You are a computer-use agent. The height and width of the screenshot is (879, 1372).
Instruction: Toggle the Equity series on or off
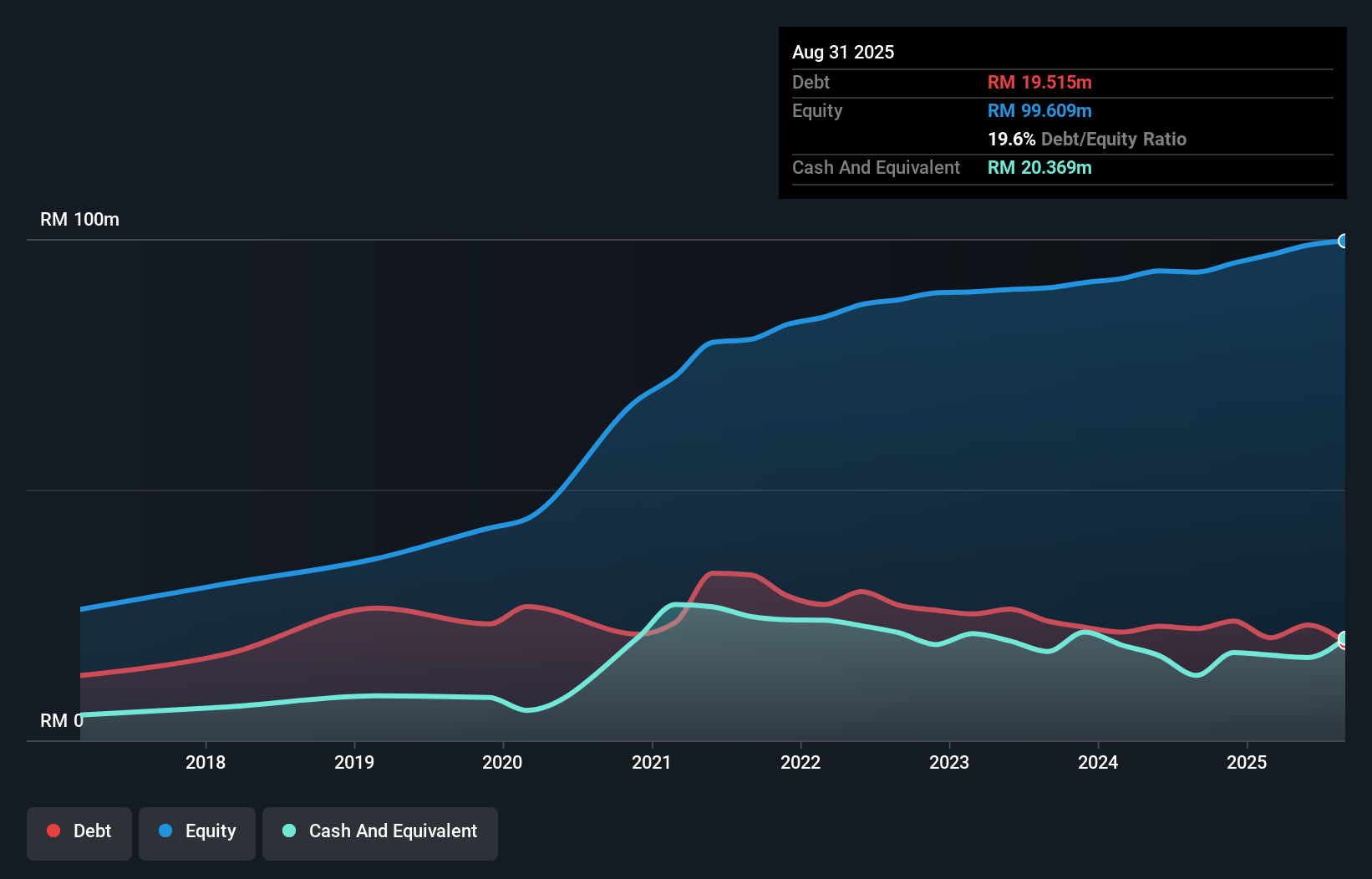196,831
